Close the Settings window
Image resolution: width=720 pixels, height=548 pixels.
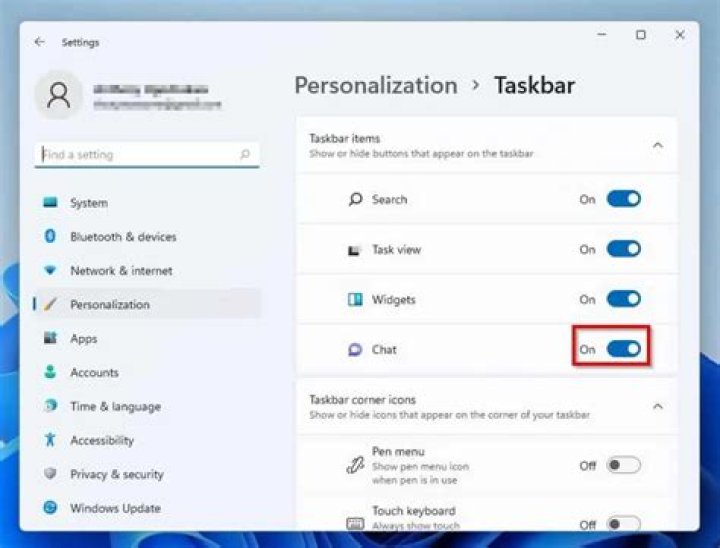[x=680, y=35]
